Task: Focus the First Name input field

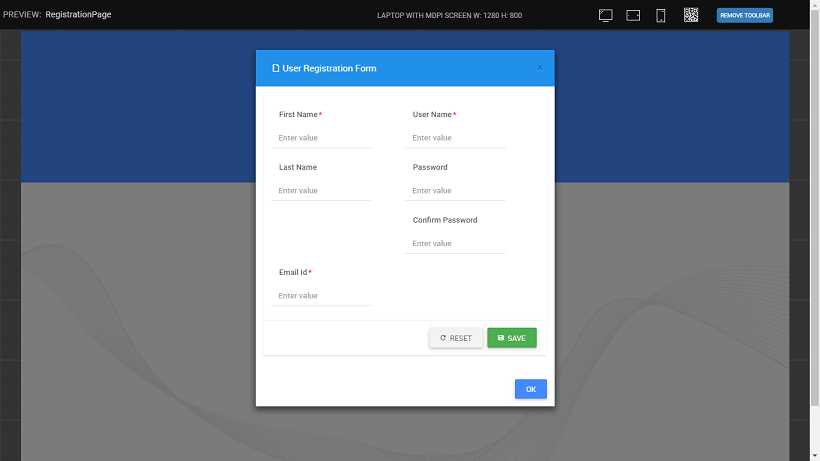Action: [x=321, y=138]
